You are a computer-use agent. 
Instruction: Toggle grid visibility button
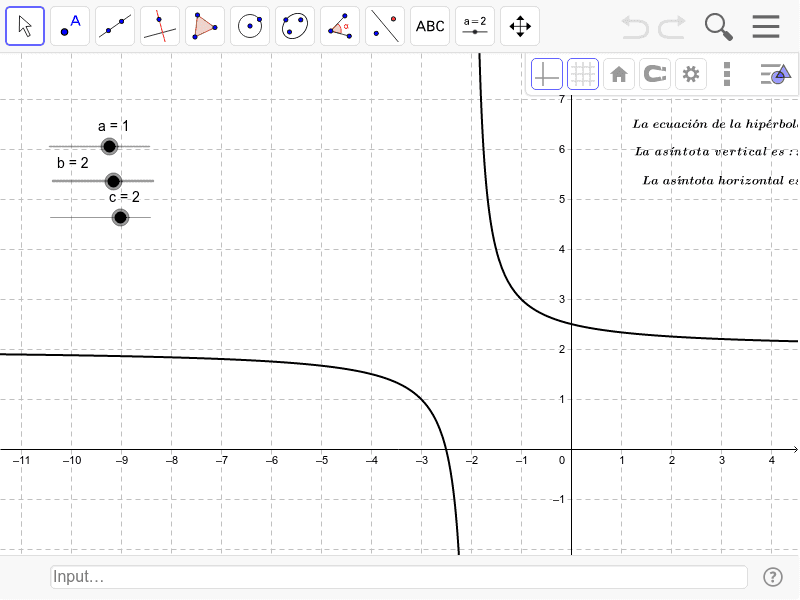pos(583,74)
